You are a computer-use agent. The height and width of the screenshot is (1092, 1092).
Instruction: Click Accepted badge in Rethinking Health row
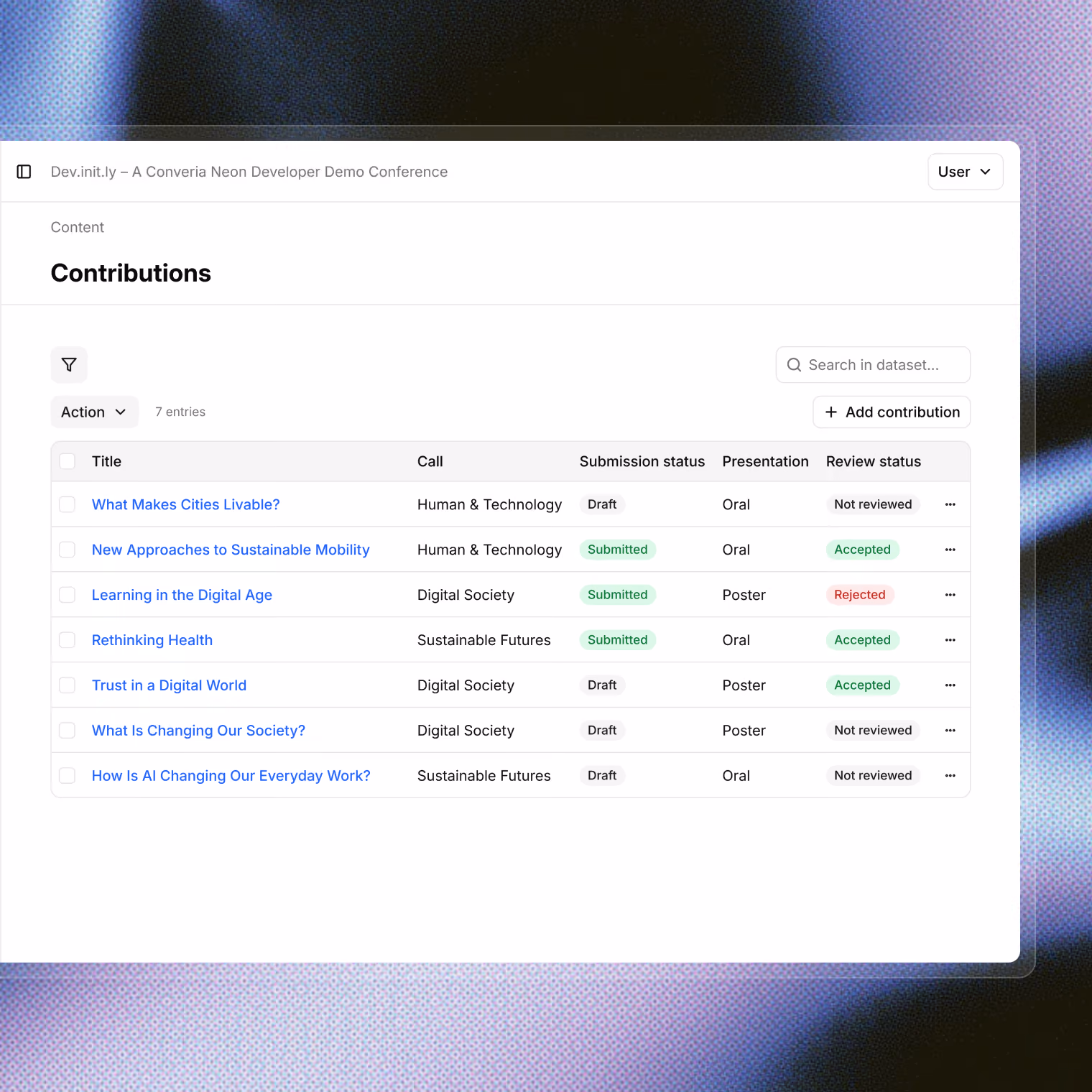tap(862, 640)
